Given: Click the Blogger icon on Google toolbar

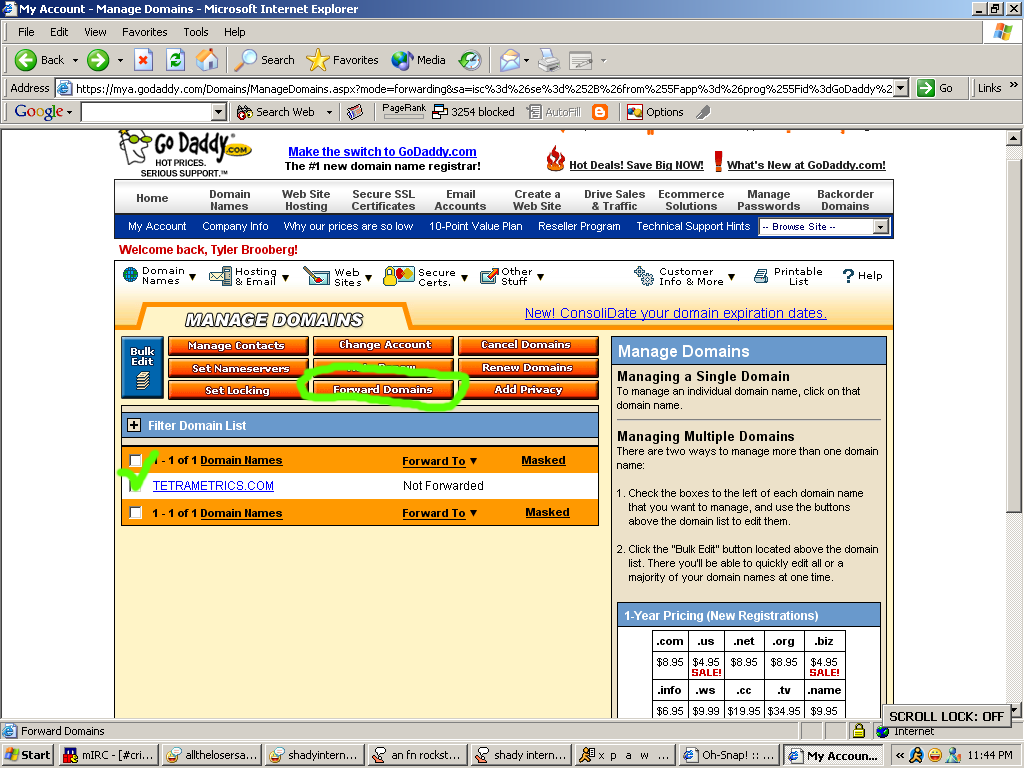Looking at the screenshot, I should point(600,112).
